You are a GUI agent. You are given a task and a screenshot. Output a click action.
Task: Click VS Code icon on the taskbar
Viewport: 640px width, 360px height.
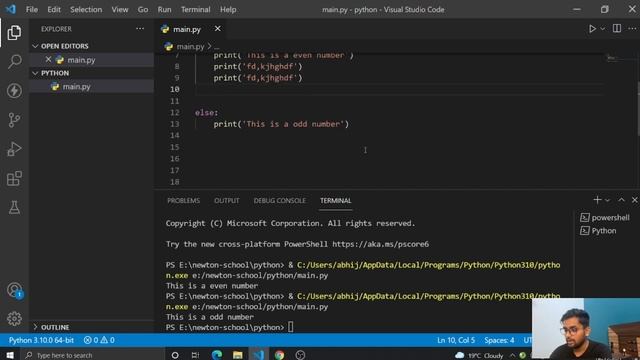[x=258, y=355]
